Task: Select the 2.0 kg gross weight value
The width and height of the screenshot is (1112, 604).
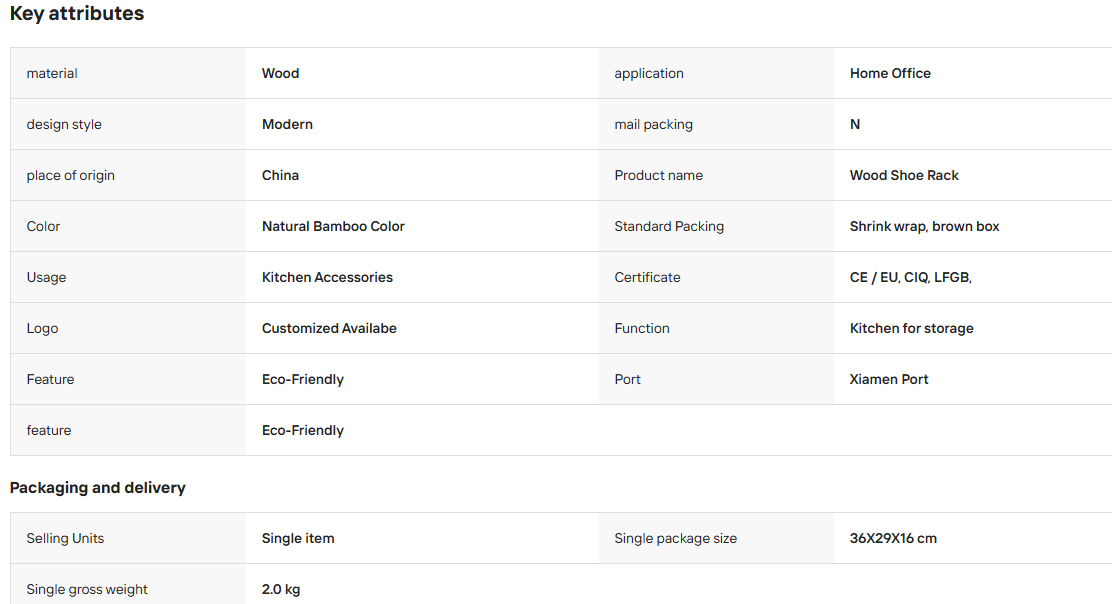Action: click(x=281, y=589)
